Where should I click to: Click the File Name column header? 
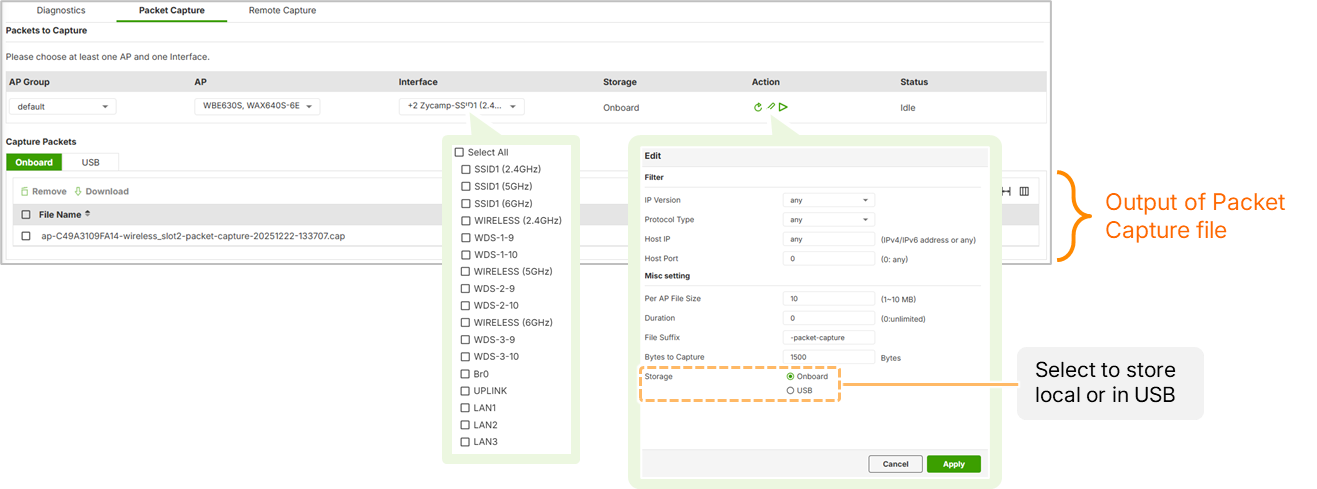[60, 214]
